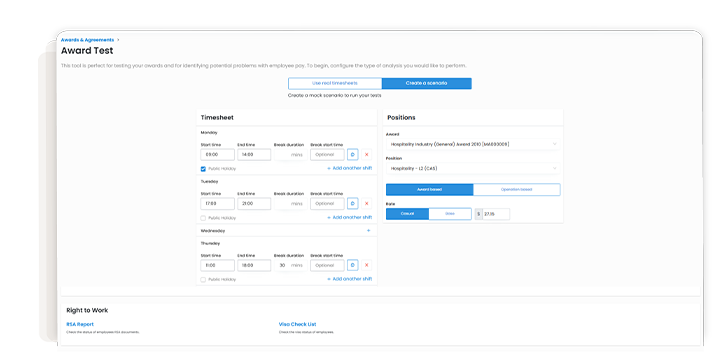The image size is (720, 363).
Task: Uncheck Monday's Public Holiday checkbox
Action: click(x=203, y=169)
